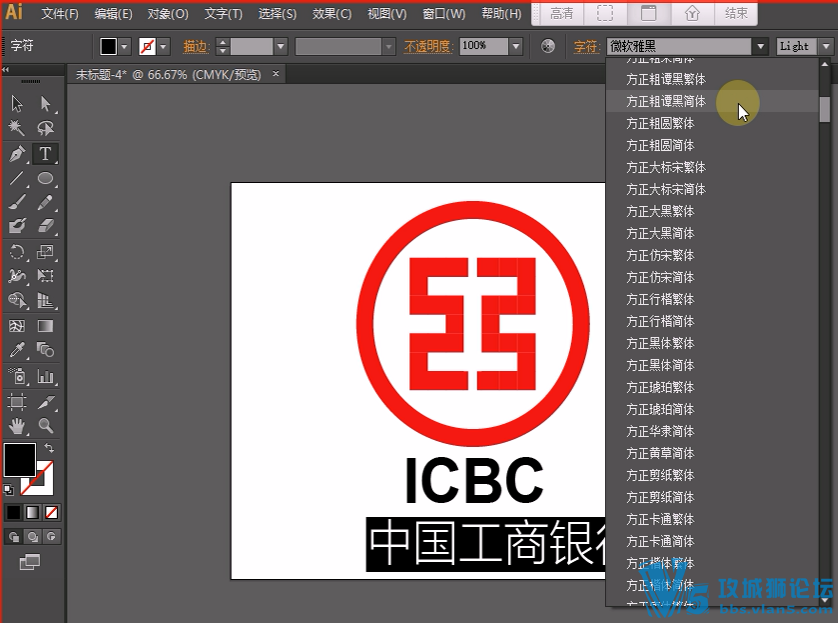Viewport: 838px width, 623px height.
Task: Open font style Light dropdown
Action: pos(826,47)
